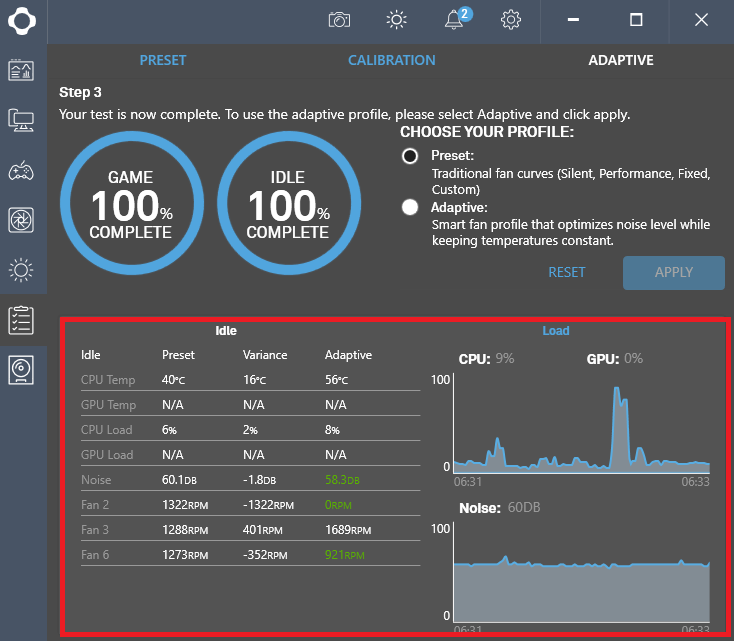The height and width of the screenshot is (641, 734).
Task: Click the APPLY button
Action: [674, 273]
